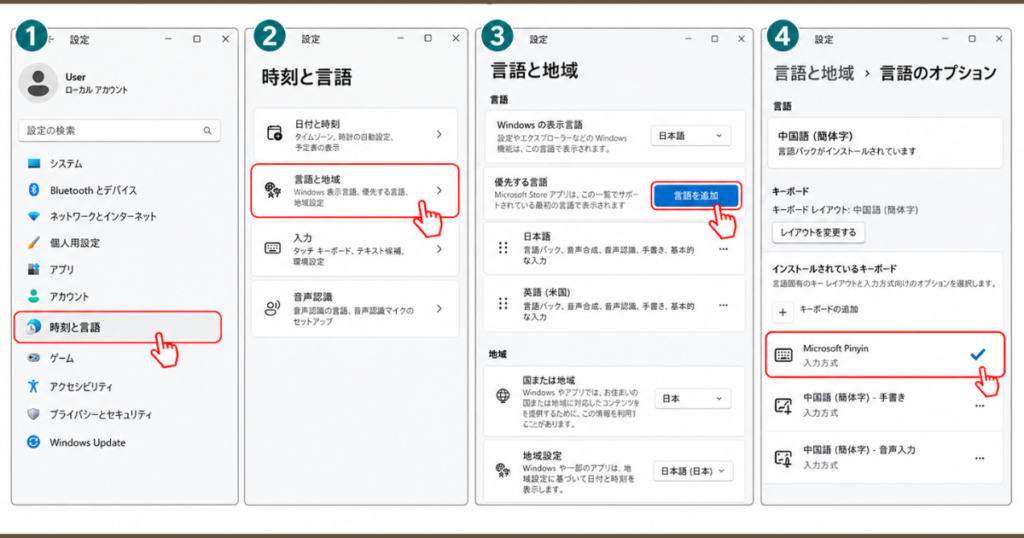Click the 地域設定 icon in window 3

503,469
